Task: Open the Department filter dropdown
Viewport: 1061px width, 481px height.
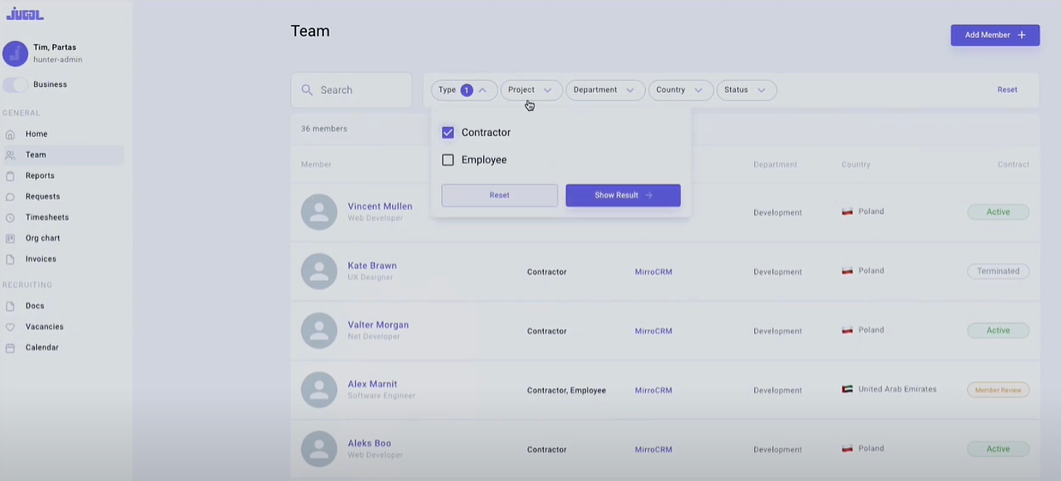Action: tap(604, 90)
